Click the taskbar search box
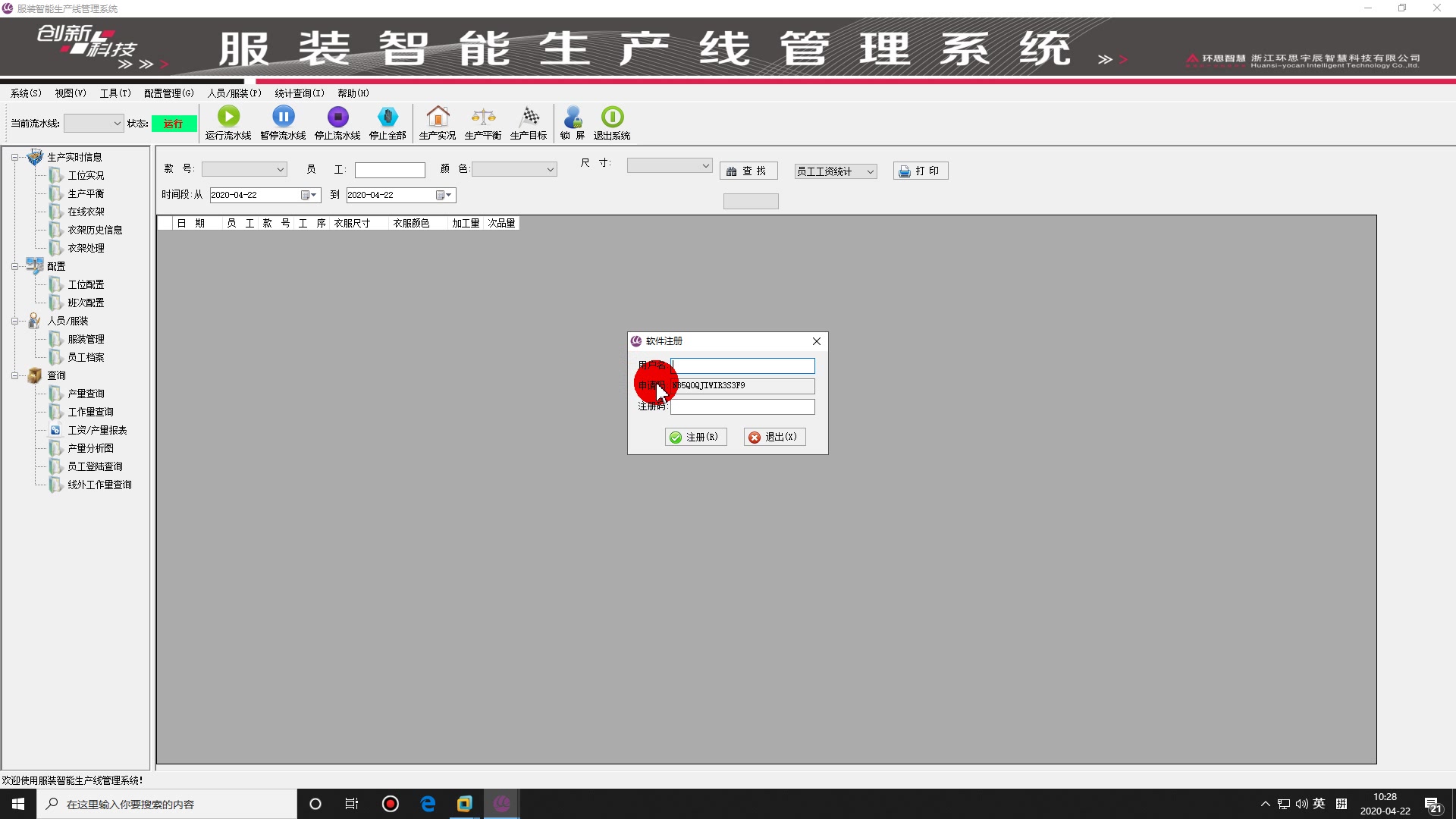The height and width of the screenshot is (819, 1456). [x=167, y=804]
